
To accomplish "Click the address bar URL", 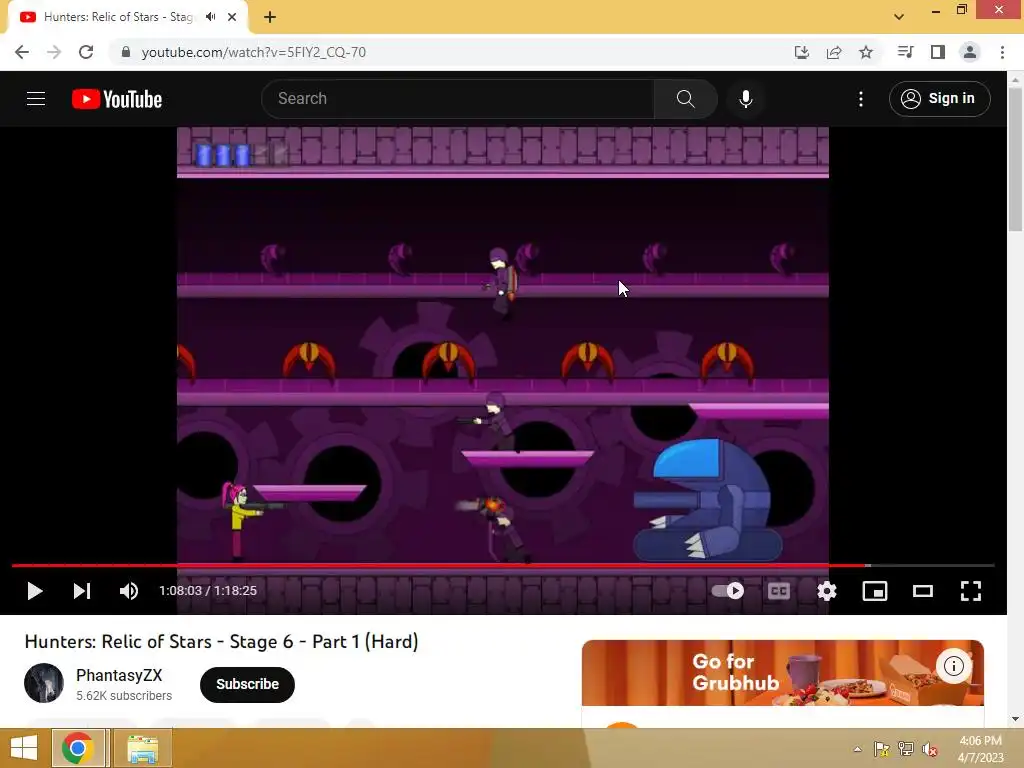I will [x=253, y=52].
